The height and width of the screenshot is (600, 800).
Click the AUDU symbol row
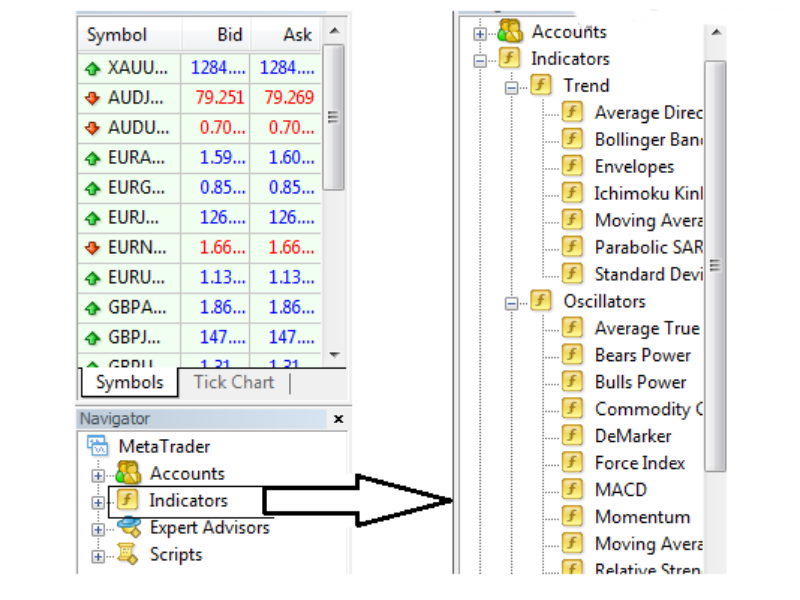(x=199, y=128)
